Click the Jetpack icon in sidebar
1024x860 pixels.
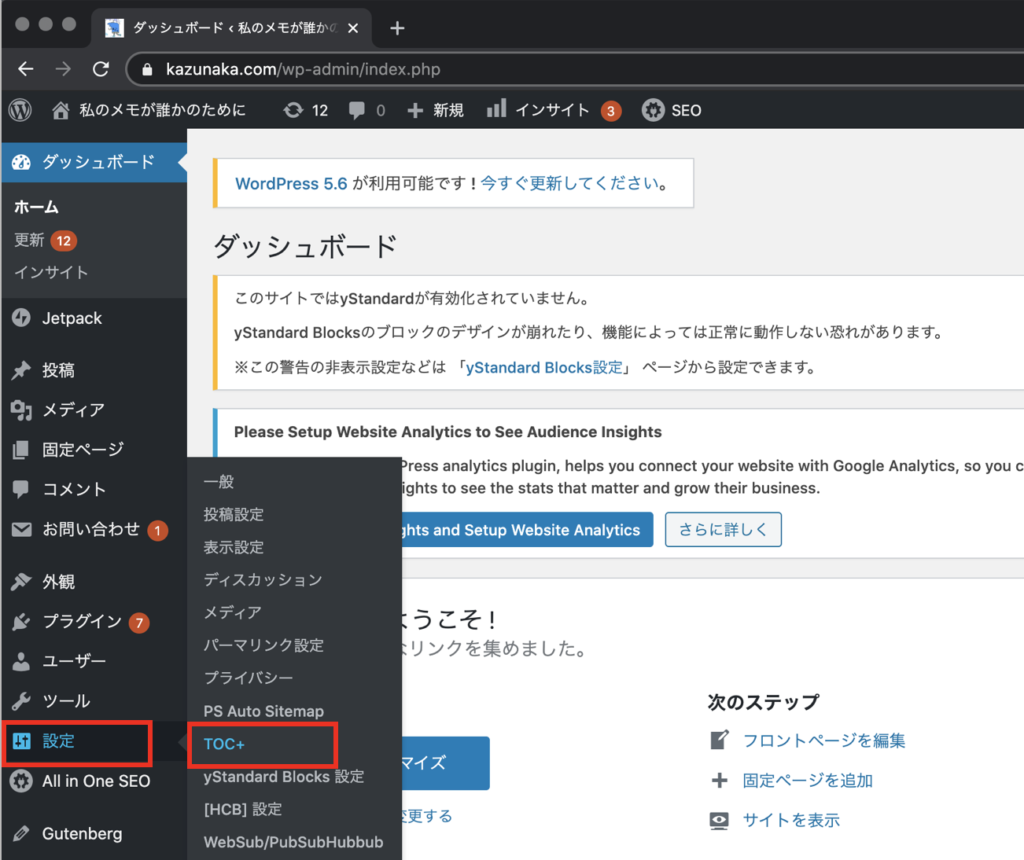[22, 318]
